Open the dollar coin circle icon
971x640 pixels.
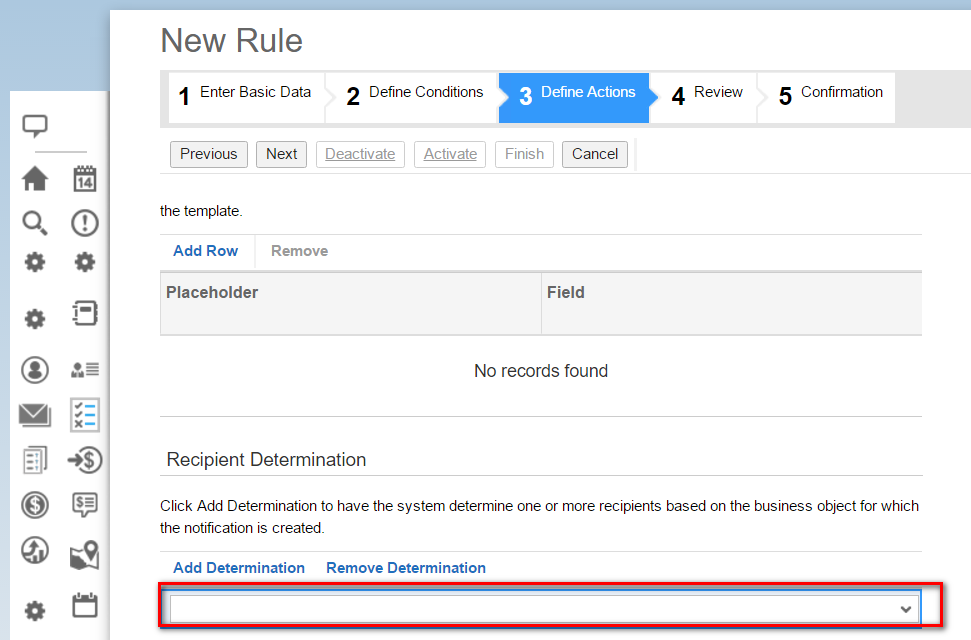coord(35,505)
